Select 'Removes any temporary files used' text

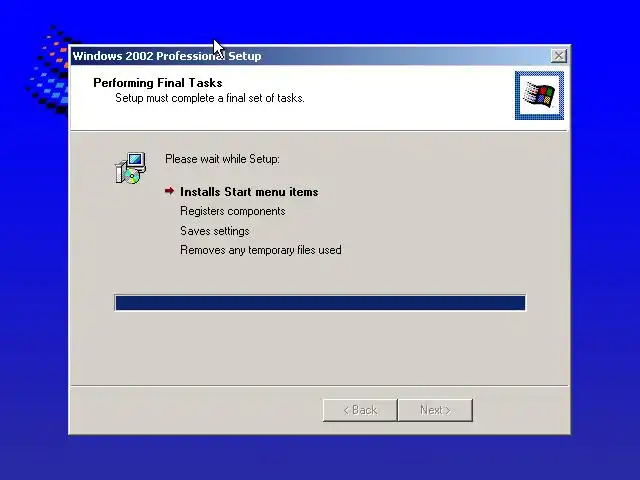(x=261, y=250)
